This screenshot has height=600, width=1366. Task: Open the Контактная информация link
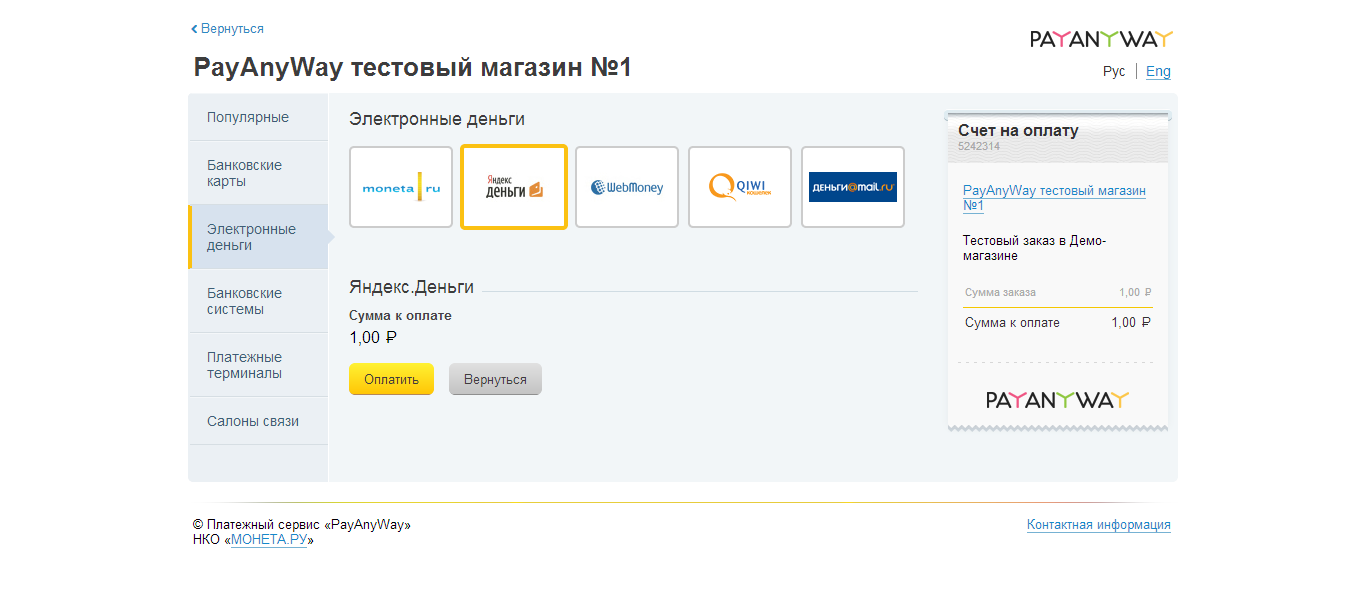(1098, 525)
